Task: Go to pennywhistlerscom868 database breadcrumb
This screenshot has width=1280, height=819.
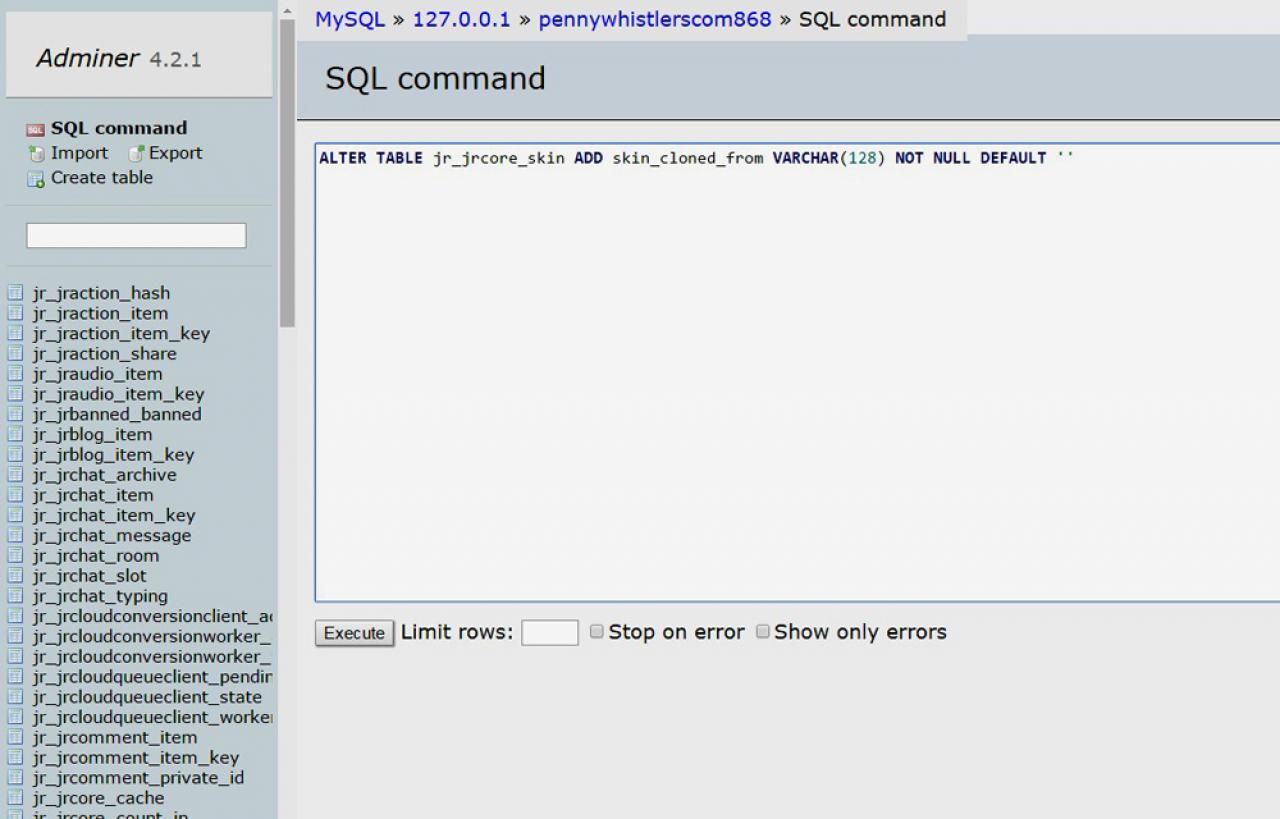Action: [x=655, y=19]
